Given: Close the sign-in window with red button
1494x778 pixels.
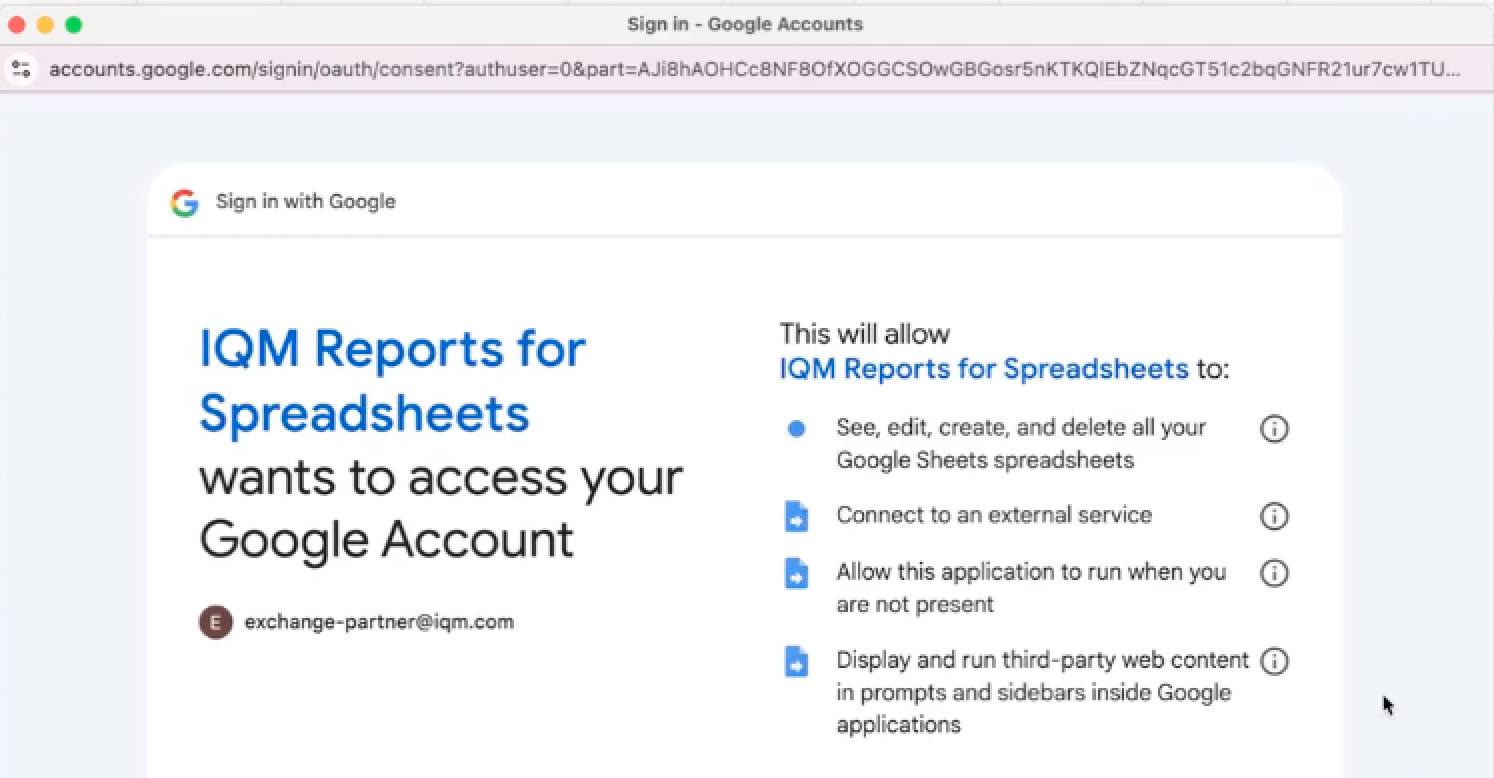Looking at the screenshot, I should (x=16, y=25).
